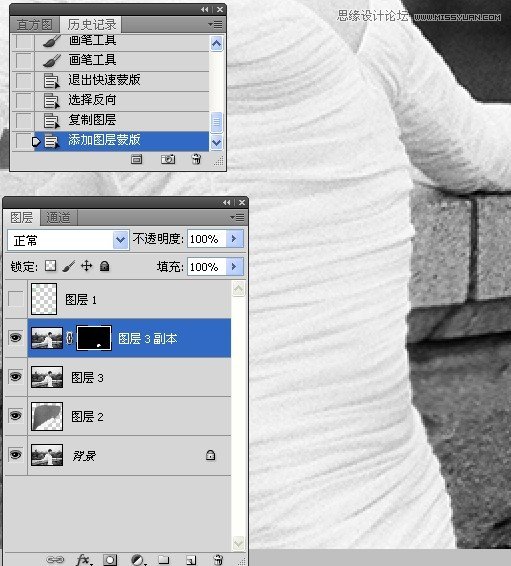Viewport: 511px width, 566px height.
Task: Open the history panel flyout menu
Action: pos(215,25)
